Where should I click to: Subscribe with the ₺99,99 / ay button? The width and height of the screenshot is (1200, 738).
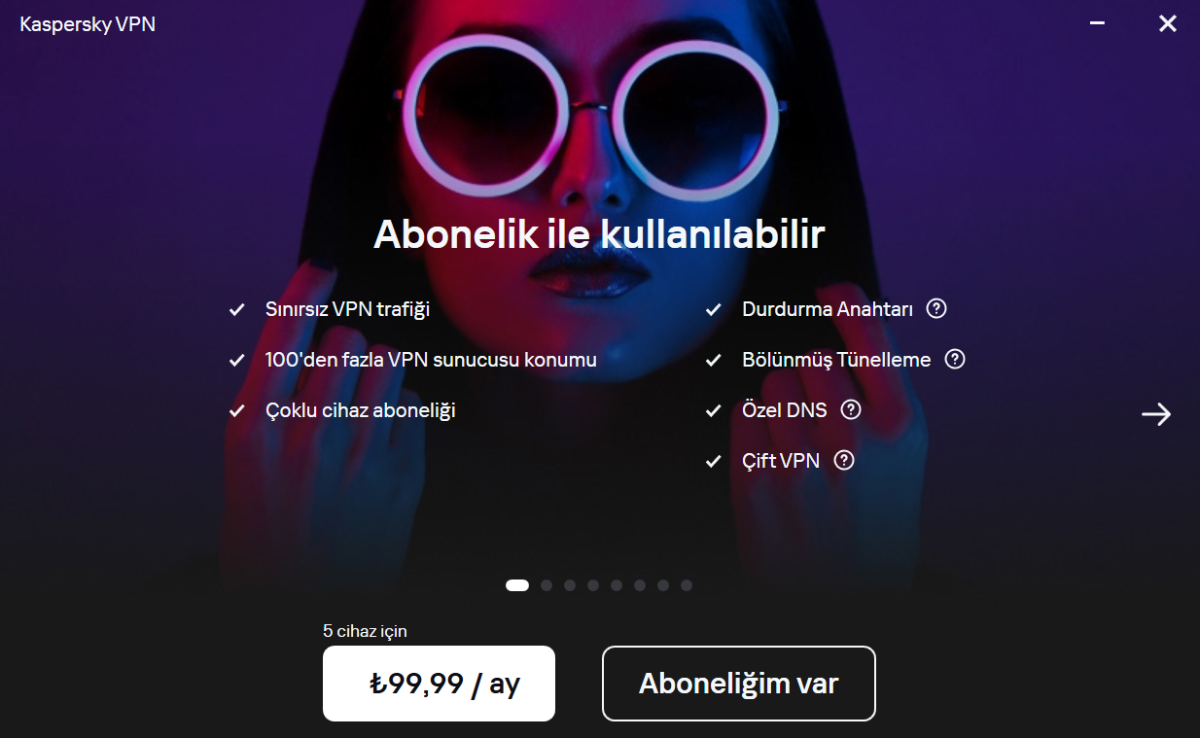click(439, 683)
